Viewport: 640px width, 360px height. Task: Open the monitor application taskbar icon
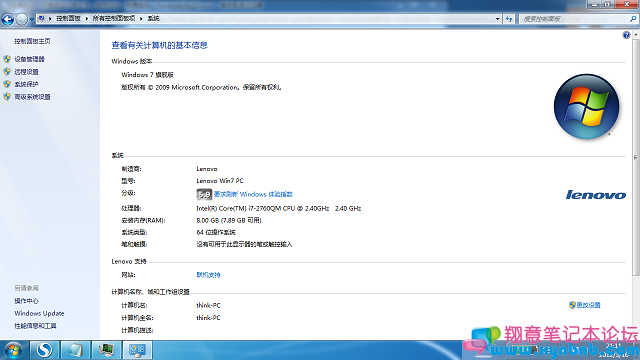coord(106,350)
